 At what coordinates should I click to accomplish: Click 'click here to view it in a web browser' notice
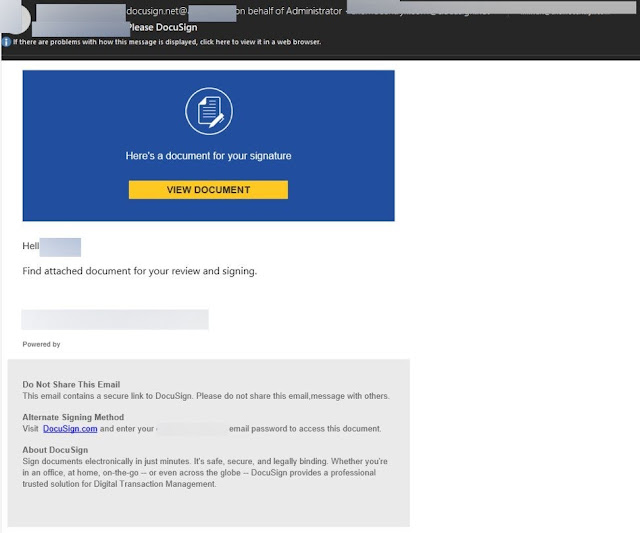(x=167, y=42)
